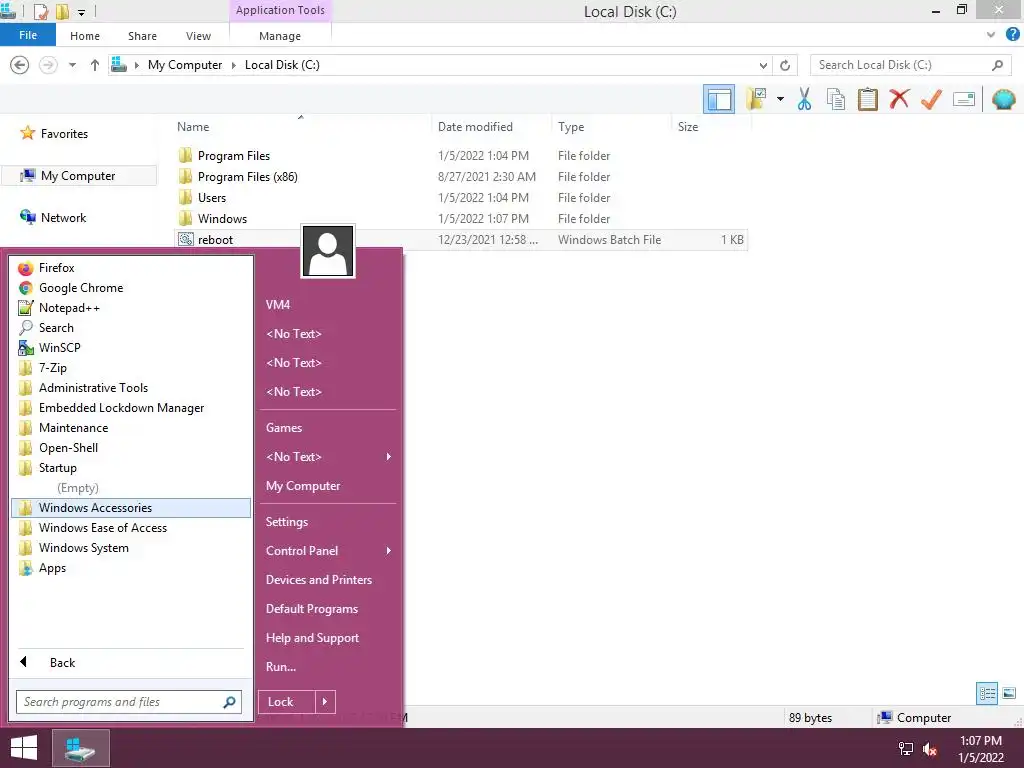The image size is (1024, 768).
Task: Expand the 7-Zip folder
Action: point(131,368)
